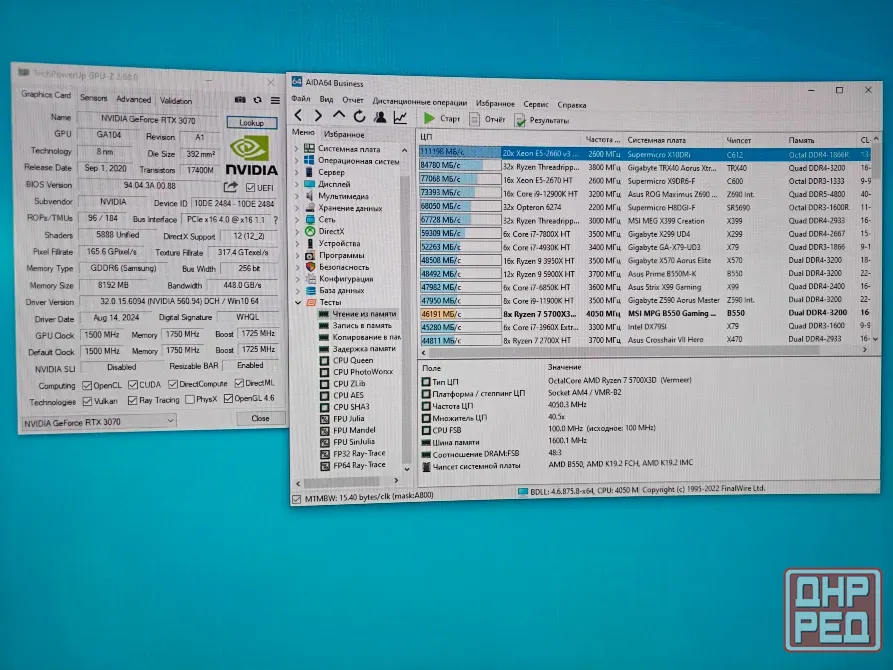The height and width of the screenshot is (670, 893).
Task: Click the GPU-Z Close button
Action: pos(260,418)
